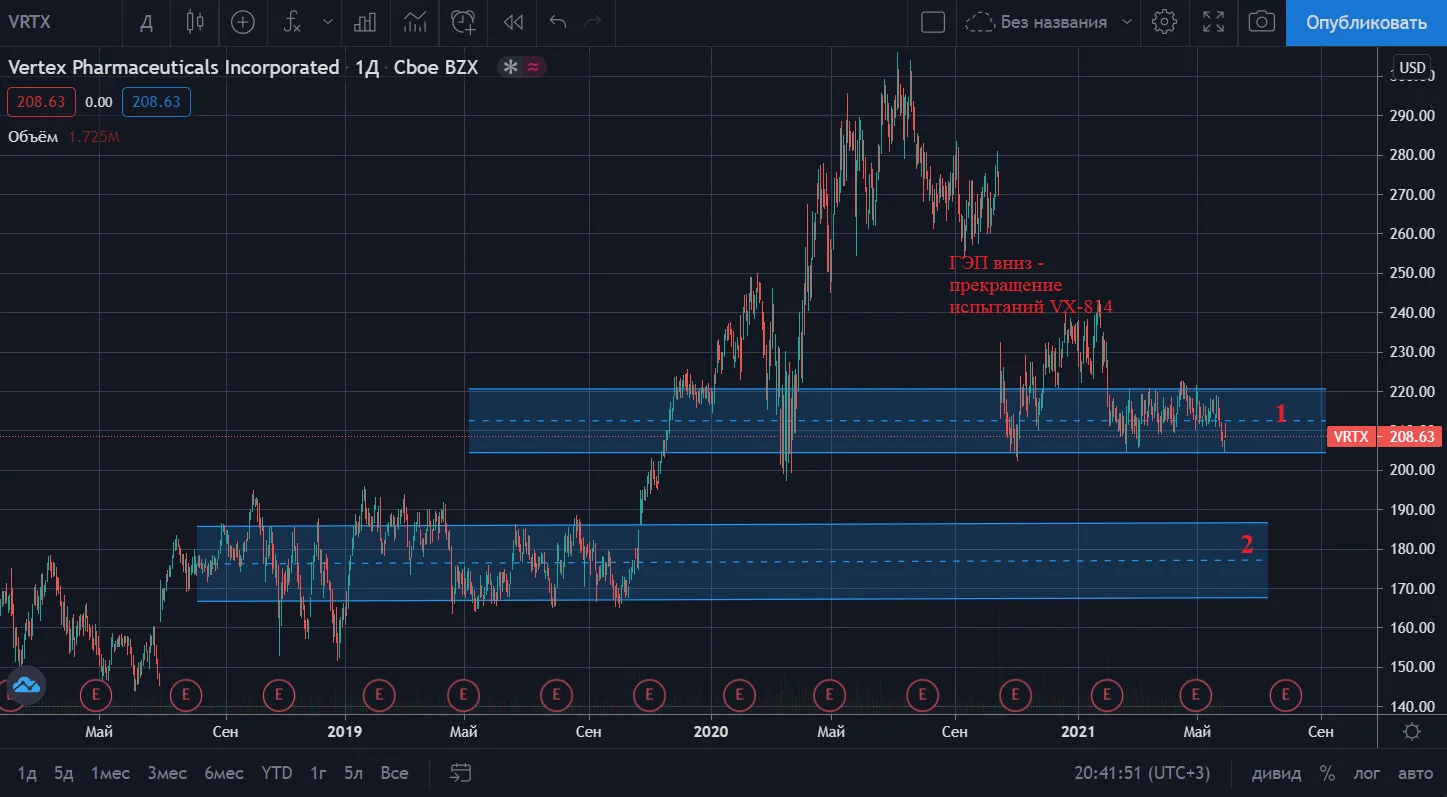The width and height of the screenshot is (1447, 797).
Task: Select the YTD time range
Action: (x=277, y=773)
